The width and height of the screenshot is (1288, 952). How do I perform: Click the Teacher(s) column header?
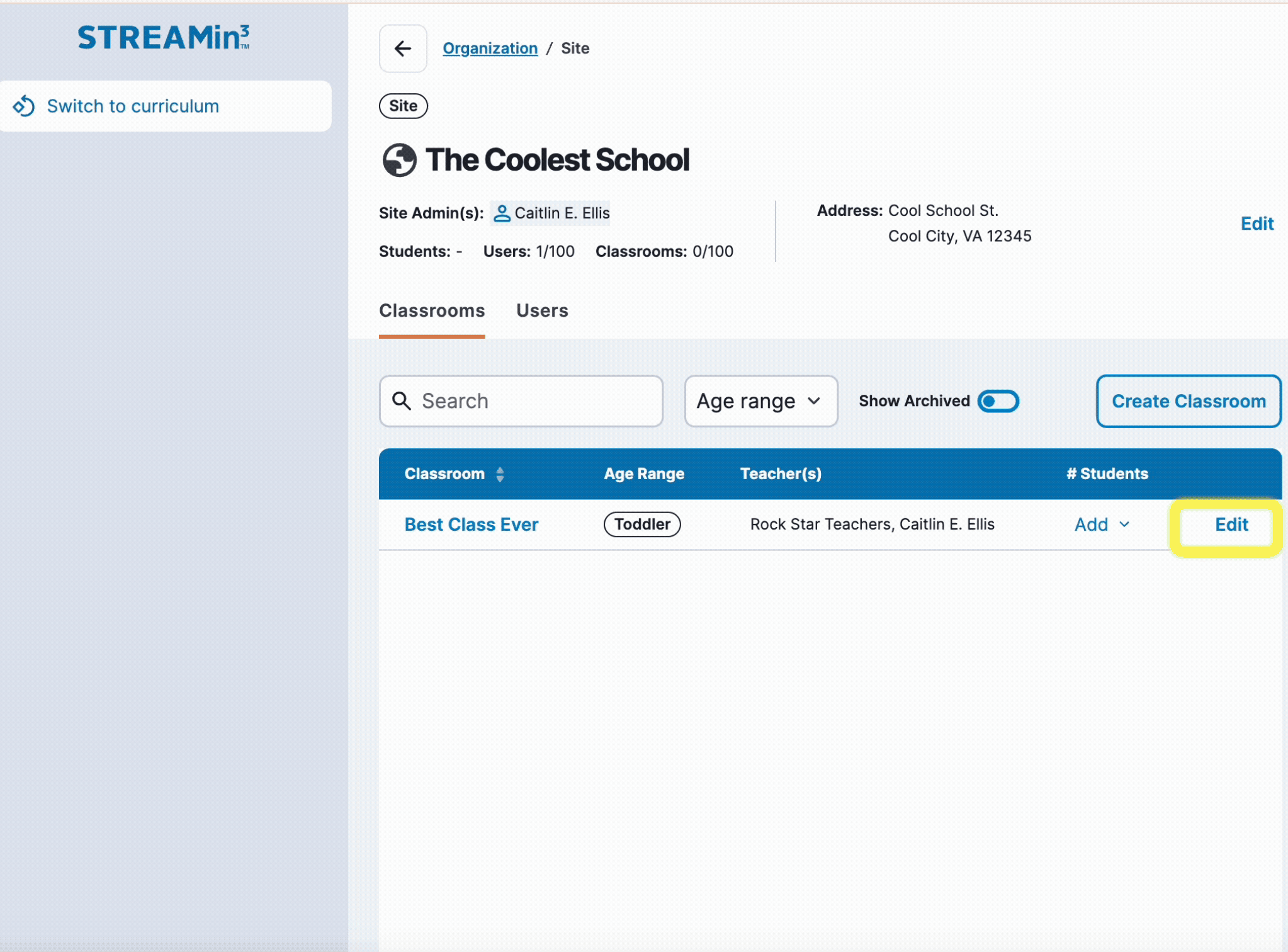[x=781, y=474]
